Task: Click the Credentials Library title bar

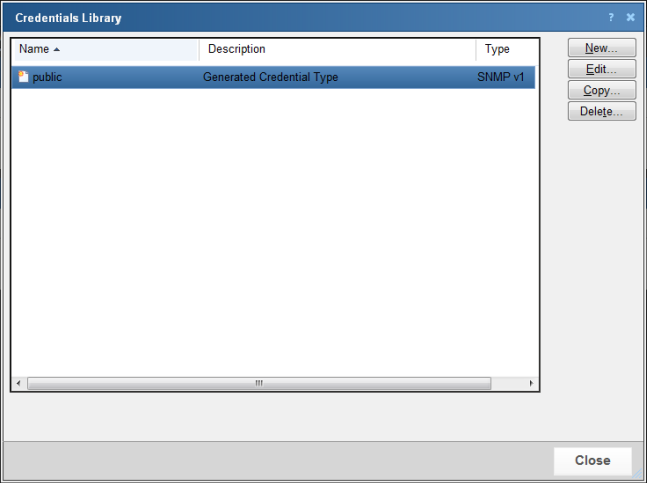Action: [x=300, y=18]
